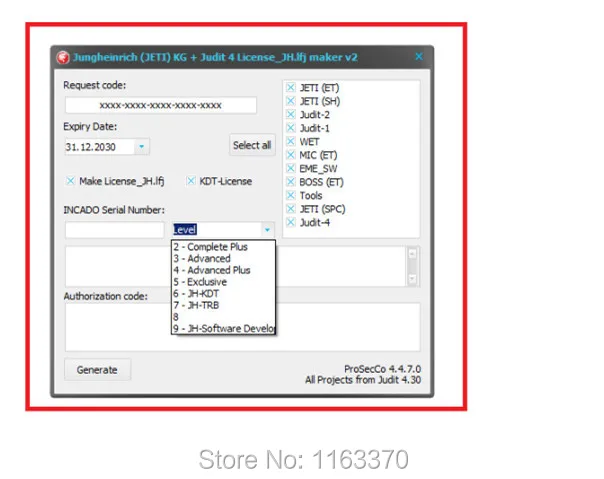Open the Expiry Date dropdown arrow
The image size is (604, 479).
[142, 146]
